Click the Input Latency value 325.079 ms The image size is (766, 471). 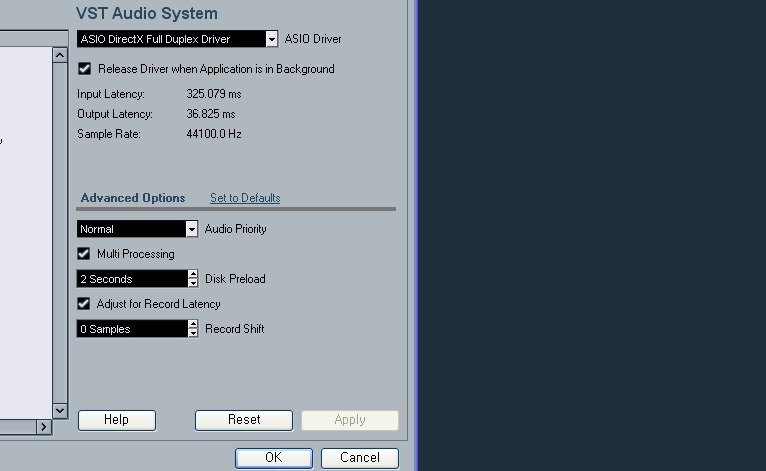pyautogui.click(x=214, y=94)
